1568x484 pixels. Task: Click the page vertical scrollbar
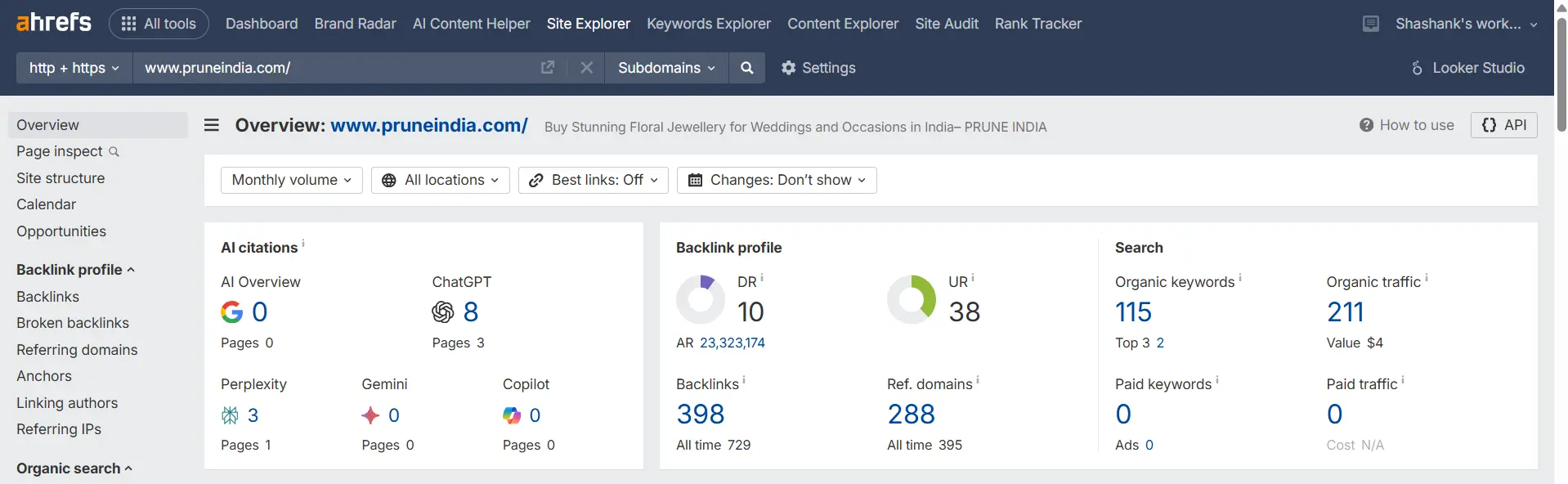tap(1561, 74)
